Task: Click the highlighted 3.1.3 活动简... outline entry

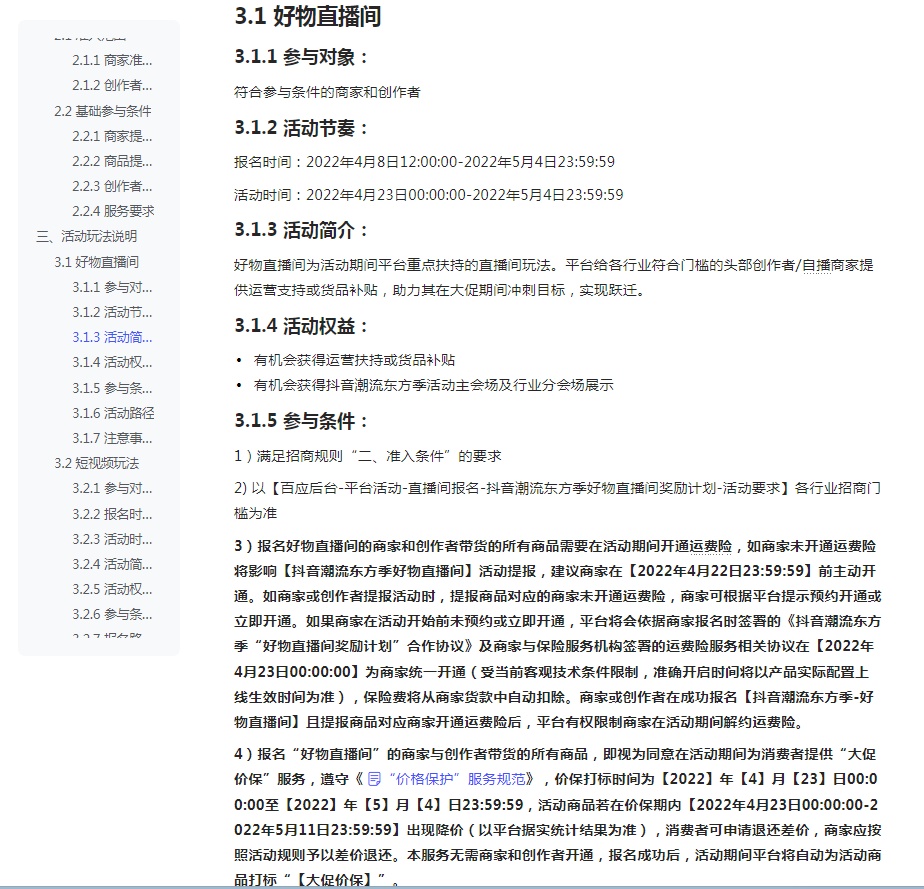Action: (x=112, y=337)
